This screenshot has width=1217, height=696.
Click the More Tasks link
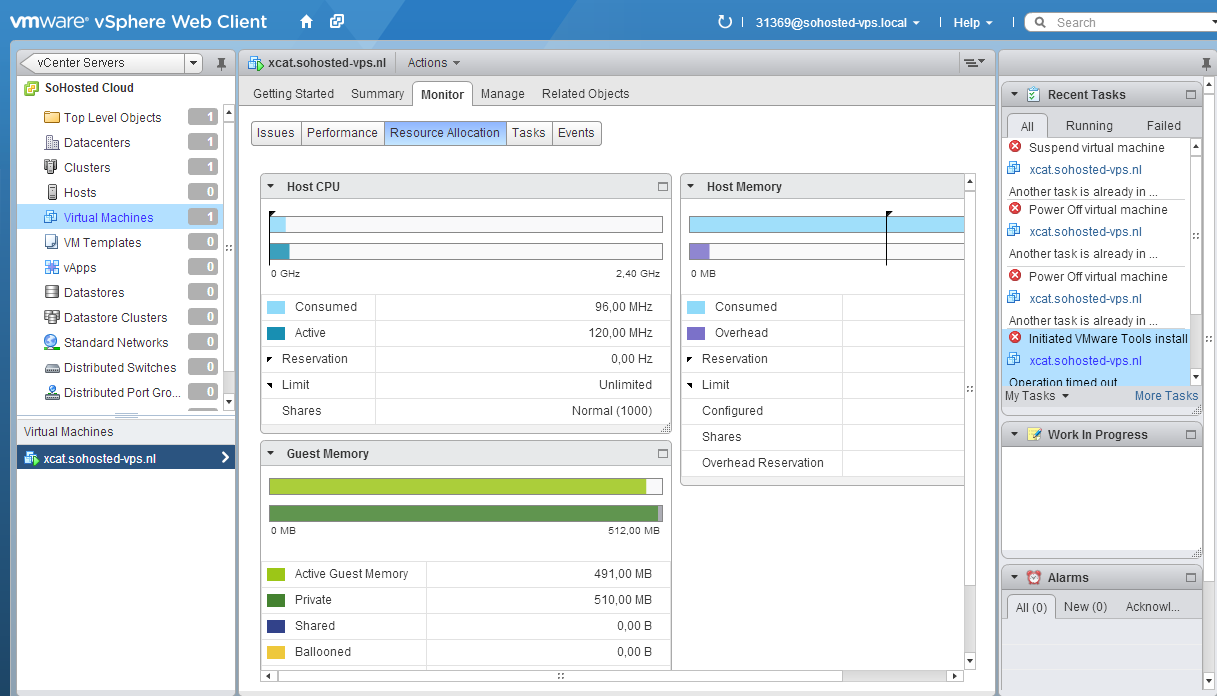click(x=1166, y=396)
